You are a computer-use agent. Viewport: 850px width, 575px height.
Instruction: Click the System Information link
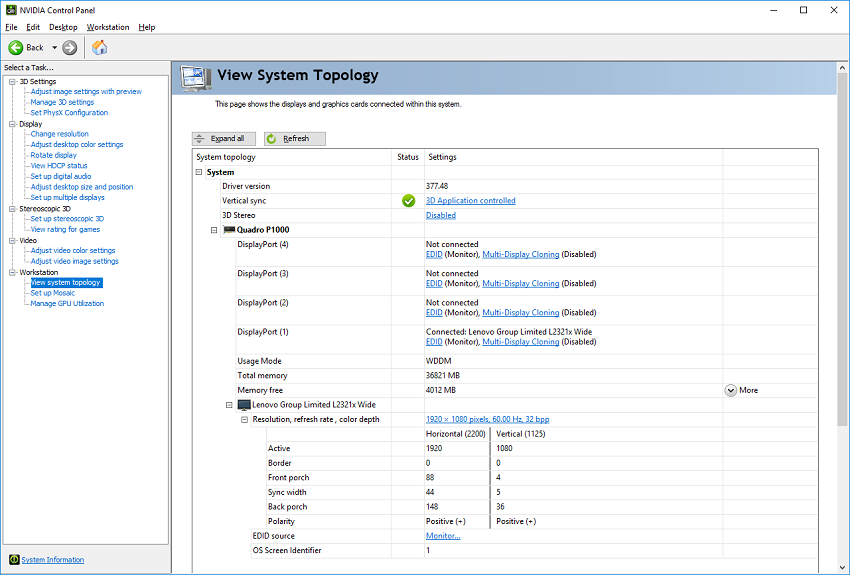point(53,560)
